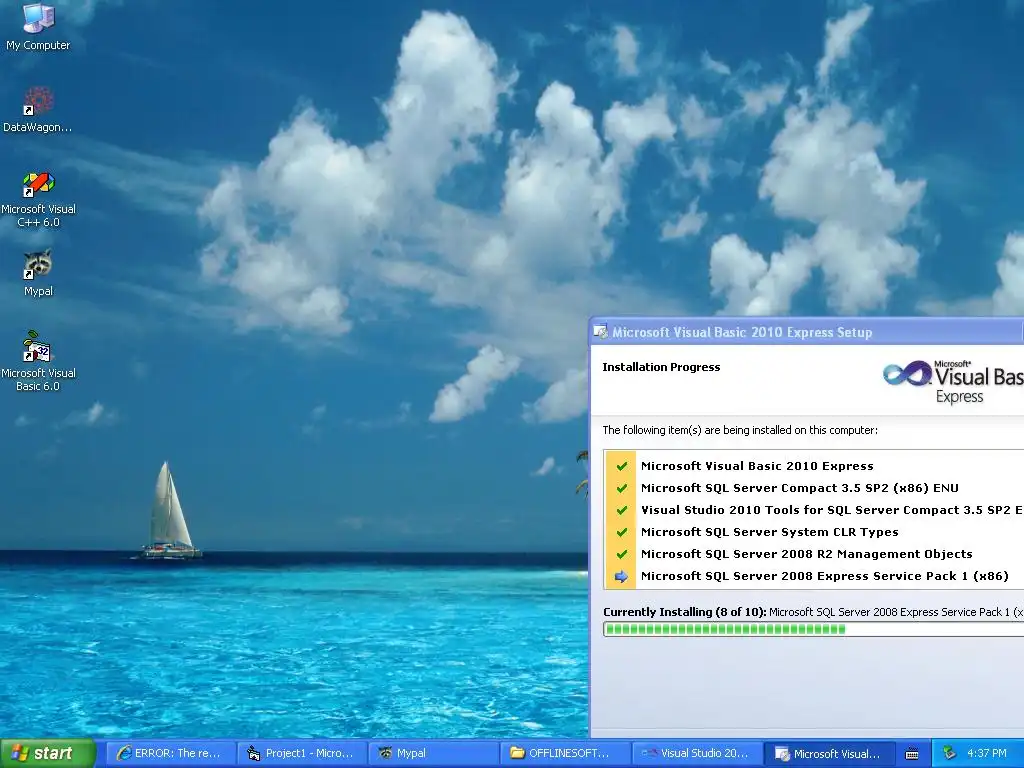Click the green installation progress bar
Image resolution: width=1024 pixels, height=768 pixels.
[814, 630]
